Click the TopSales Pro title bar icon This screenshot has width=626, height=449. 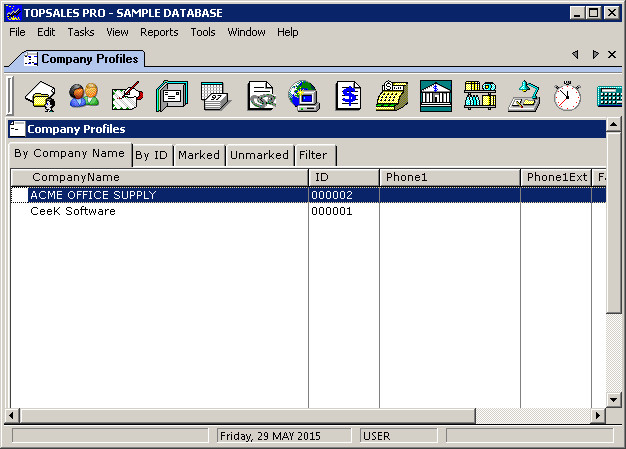(x=13, y=13)
